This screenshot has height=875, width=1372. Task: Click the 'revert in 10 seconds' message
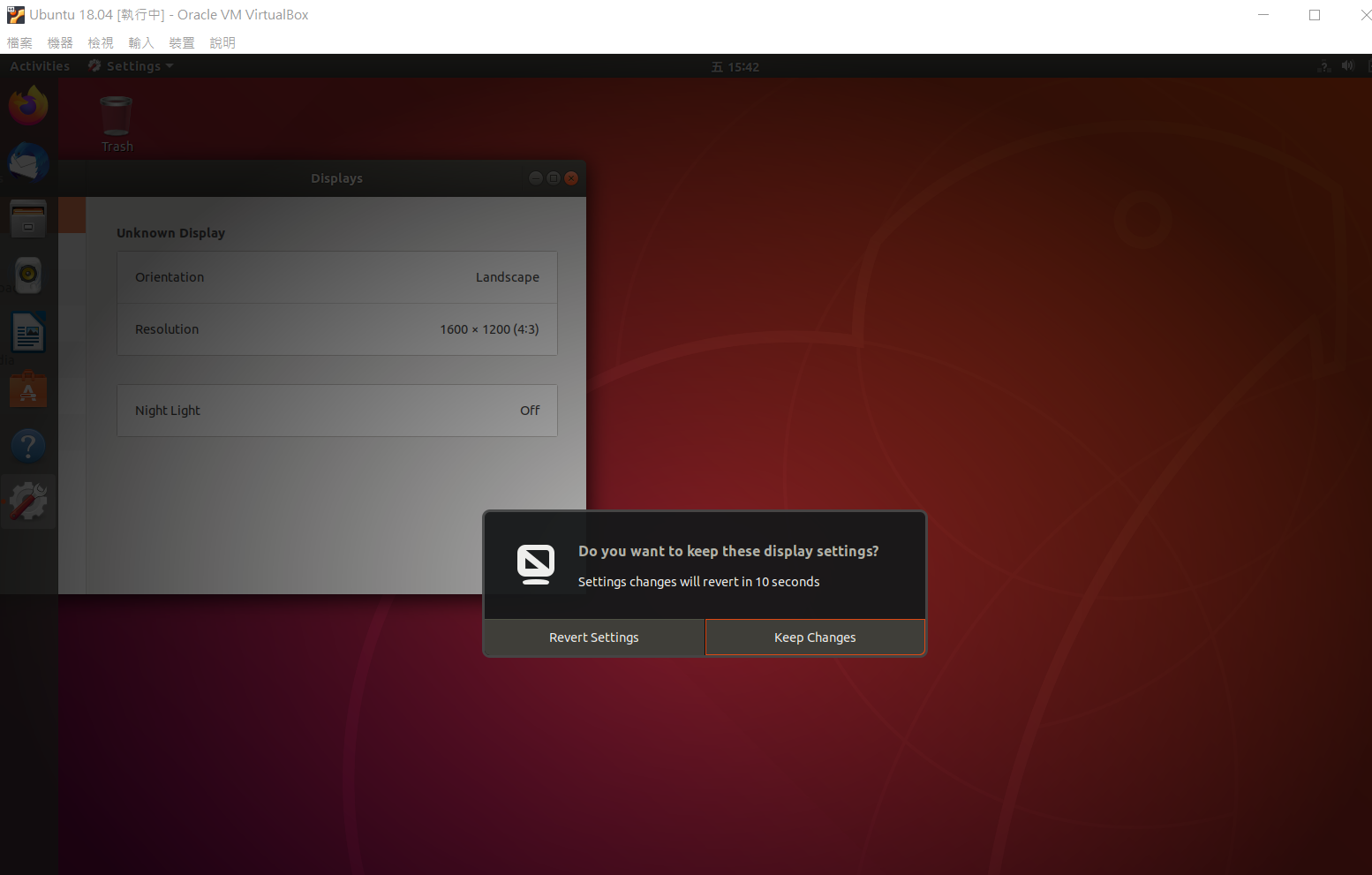tap(698, 582)
